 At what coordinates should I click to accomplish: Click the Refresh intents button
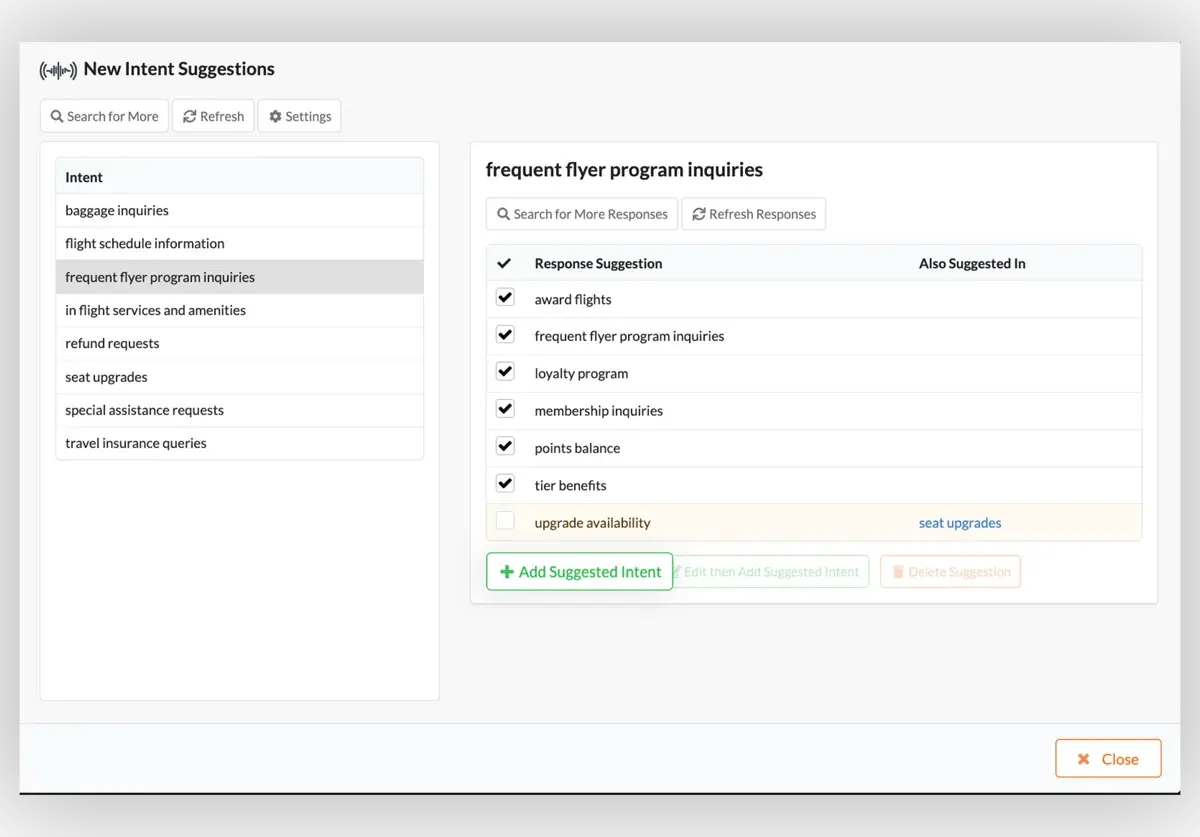213,116
